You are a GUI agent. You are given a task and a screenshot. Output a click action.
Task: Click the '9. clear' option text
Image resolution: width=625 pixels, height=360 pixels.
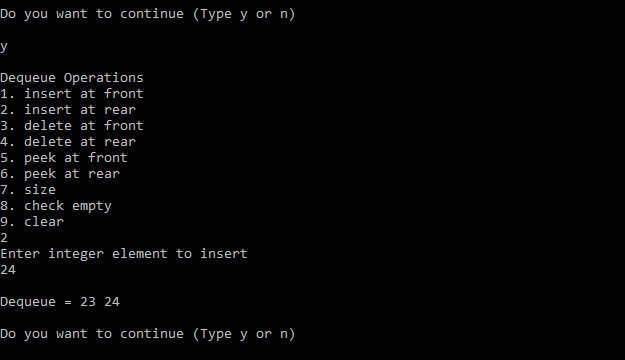pyautogui.click(x=32, y=222)
